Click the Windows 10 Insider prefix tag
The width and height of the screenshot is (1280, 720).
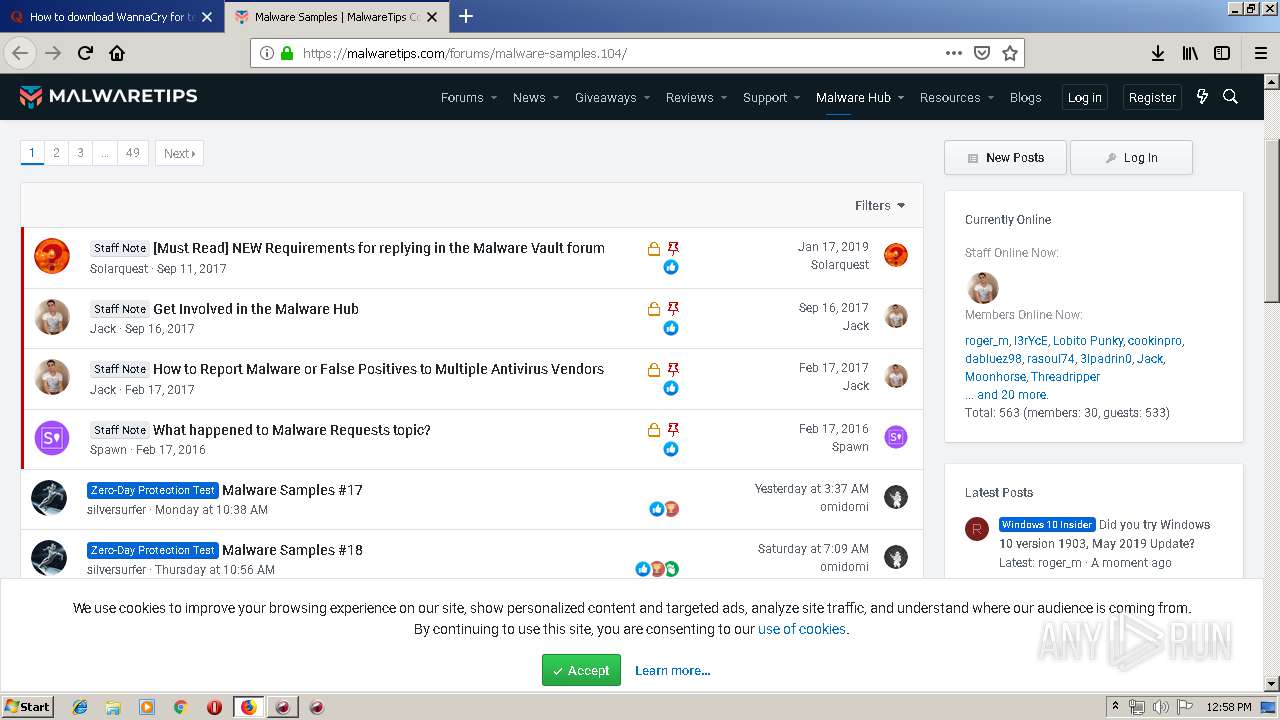coord(1047,524)
